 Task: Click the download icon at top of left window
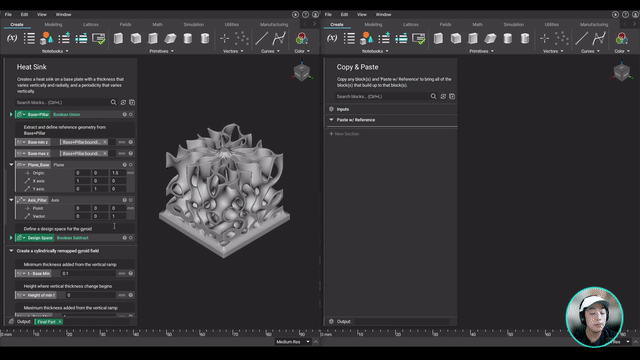[296, 14]
